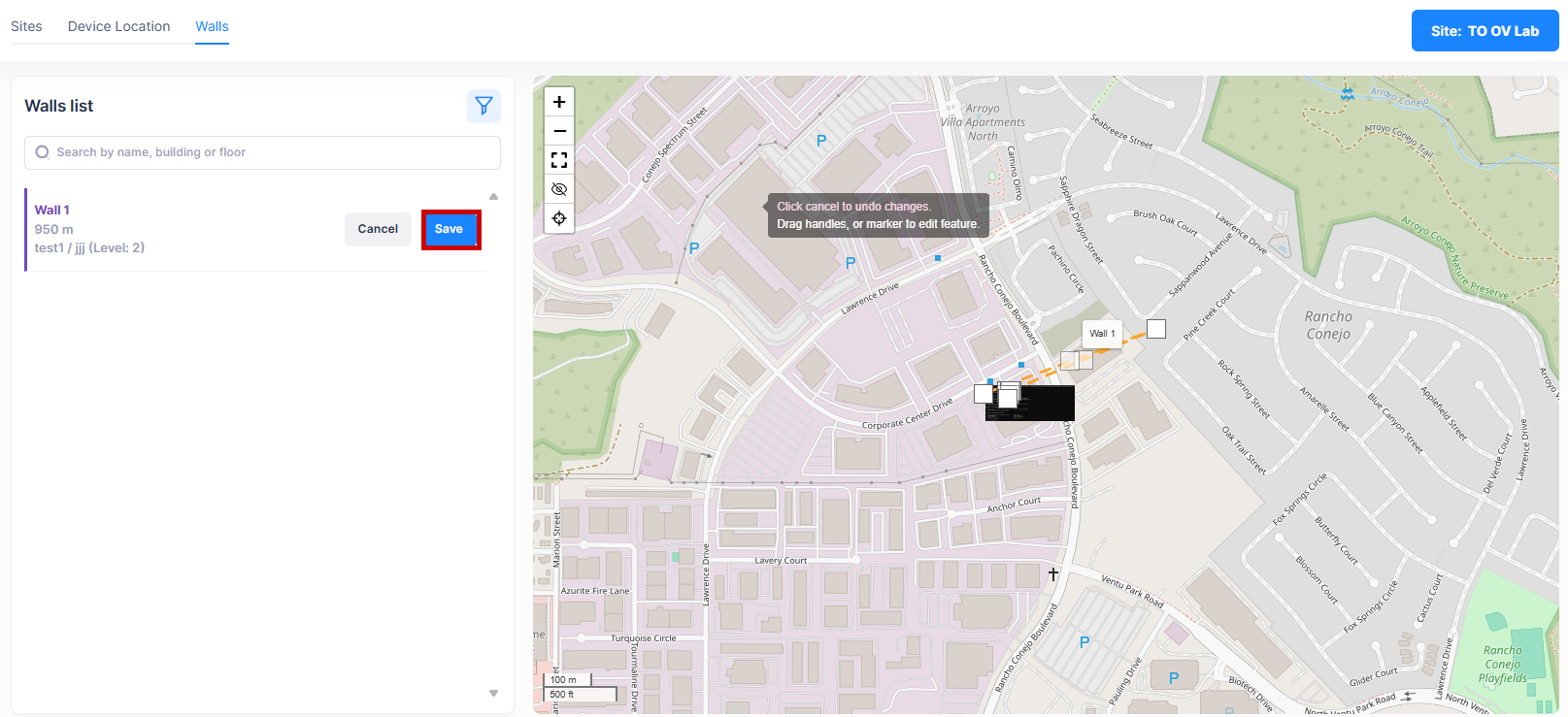Focus the wall search input field
The image size is (1568, 717).
(272, 152)
